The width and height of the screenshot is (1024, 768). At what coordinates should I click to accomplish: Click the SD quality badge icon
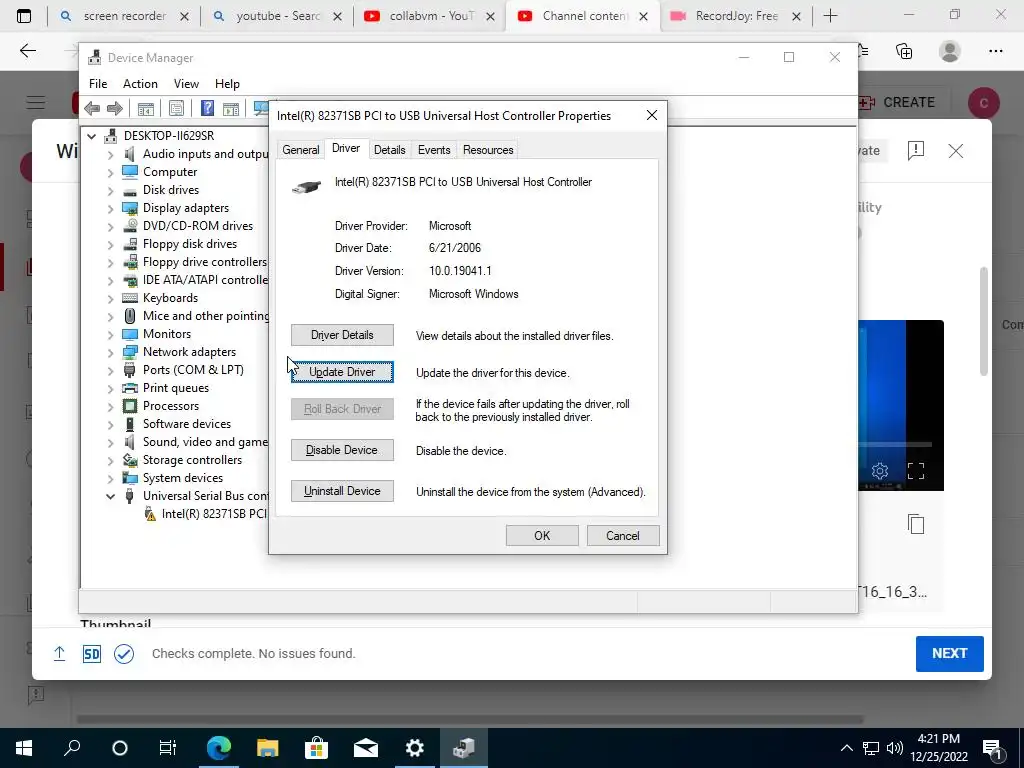91,654
